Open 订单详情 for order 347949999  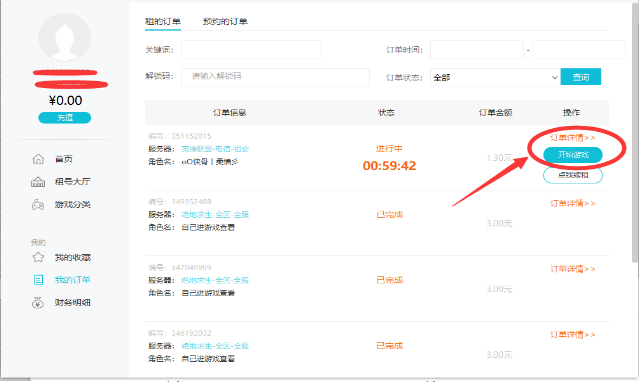(x=573, y=269)
